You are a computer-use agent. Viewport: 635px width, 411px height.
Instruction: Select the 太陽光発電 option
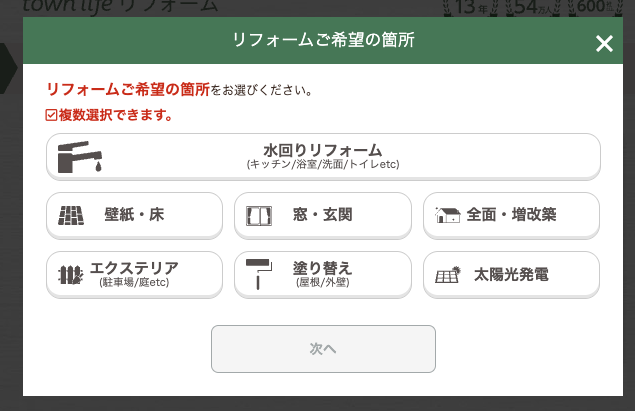pyautogui.click(x=511, y=274)
